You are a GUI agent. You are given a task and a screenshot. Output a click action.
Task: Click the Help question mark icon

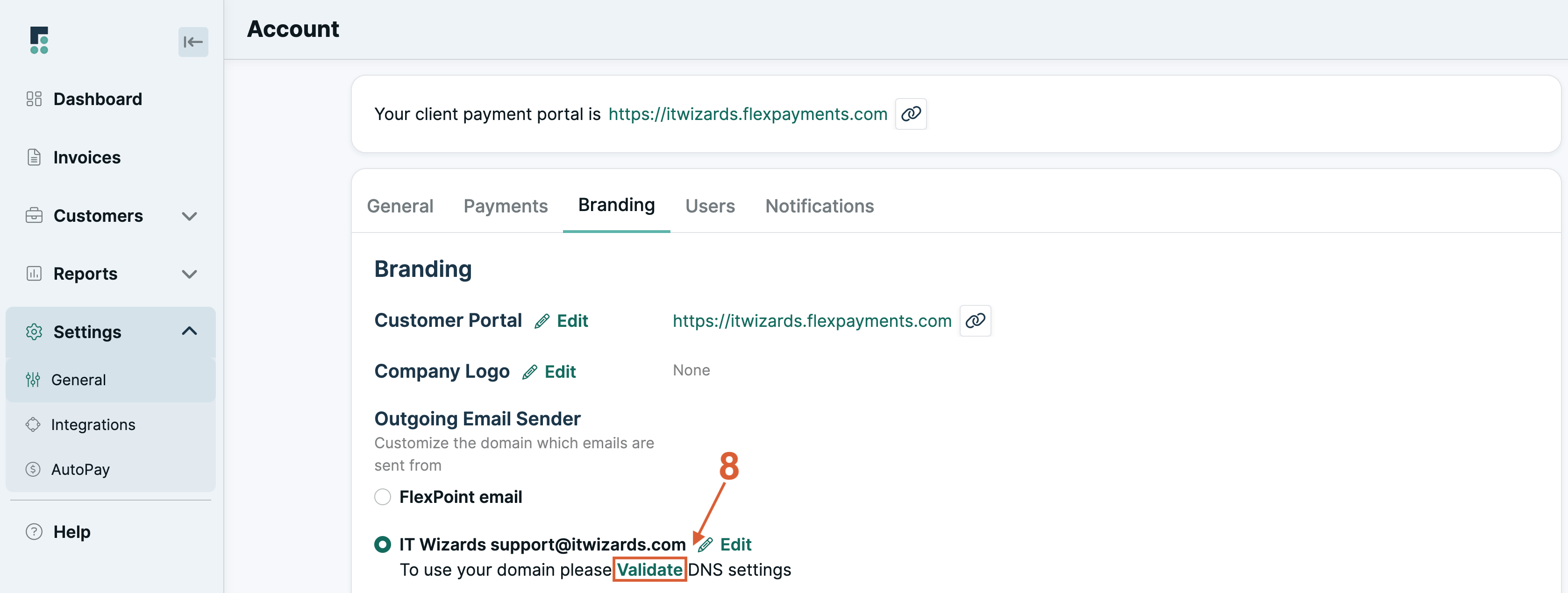click(34, 531)
